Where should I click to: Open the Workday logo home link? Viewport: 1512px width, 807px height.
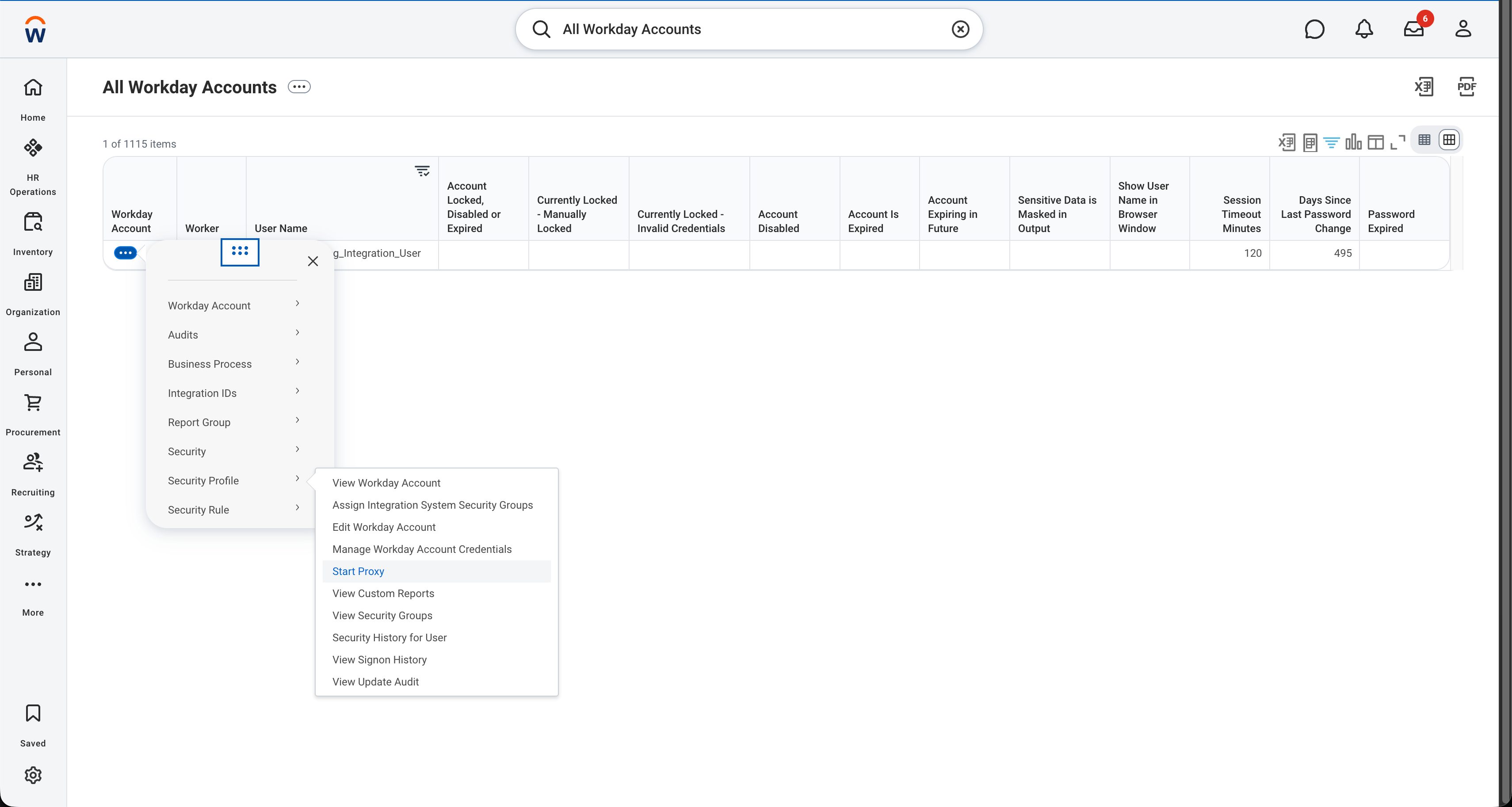[x=35, y=29]
